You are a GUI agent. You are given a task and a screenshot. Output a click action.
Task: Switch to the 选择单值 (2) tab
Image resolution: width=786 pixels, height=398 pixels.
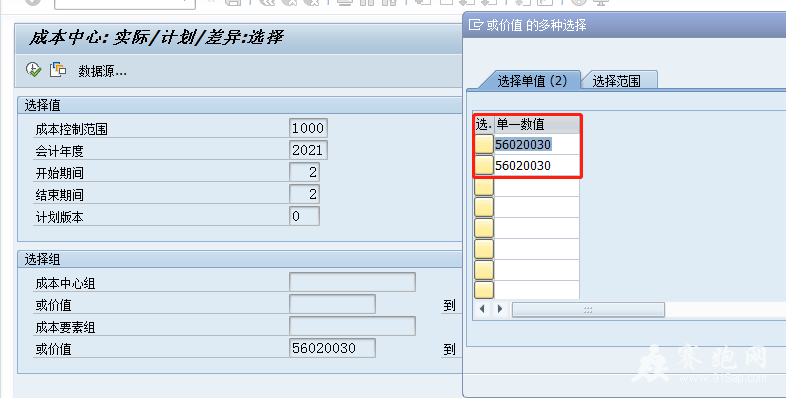(531, 81)
